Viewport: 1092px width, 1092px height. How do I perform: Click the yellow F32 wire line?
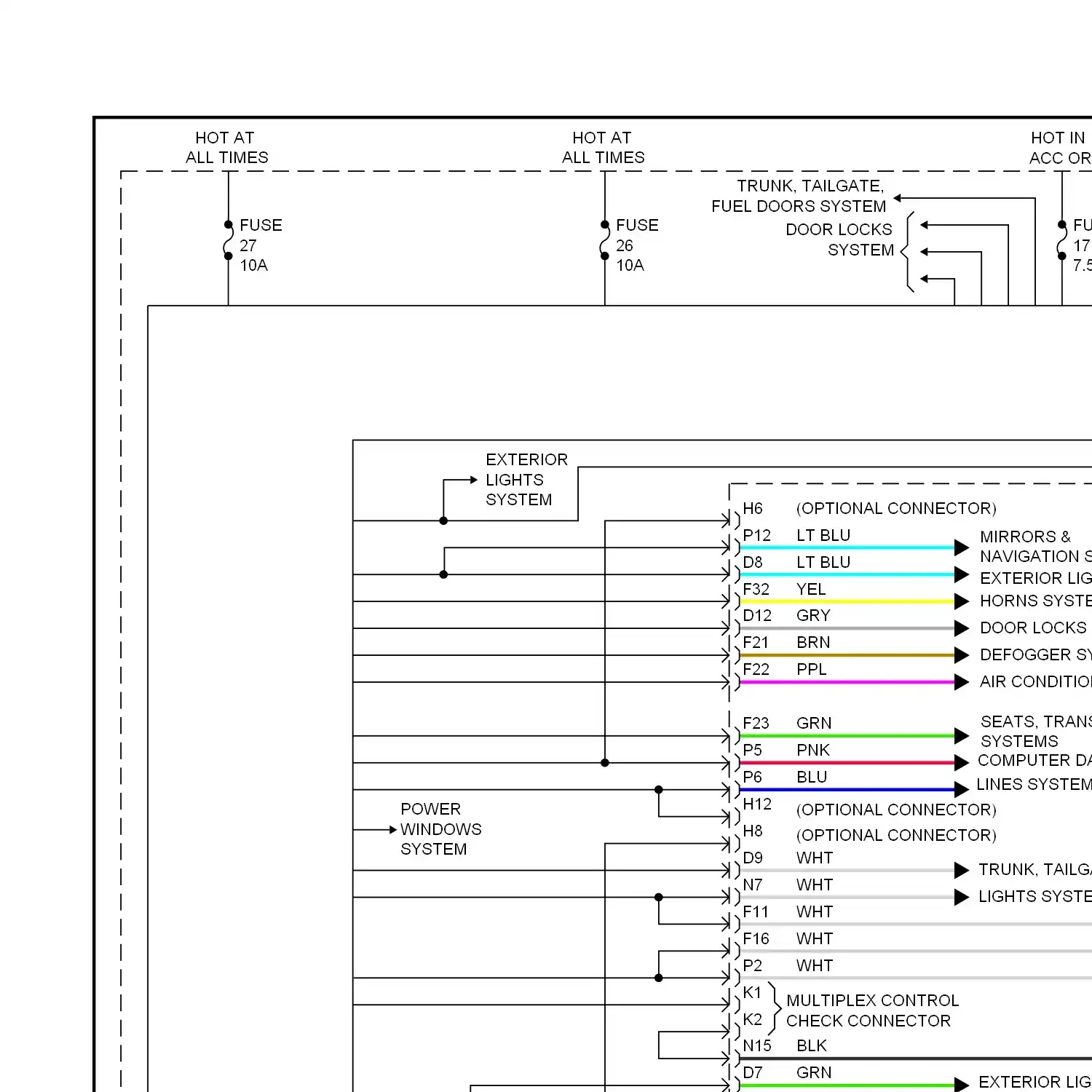847,601
